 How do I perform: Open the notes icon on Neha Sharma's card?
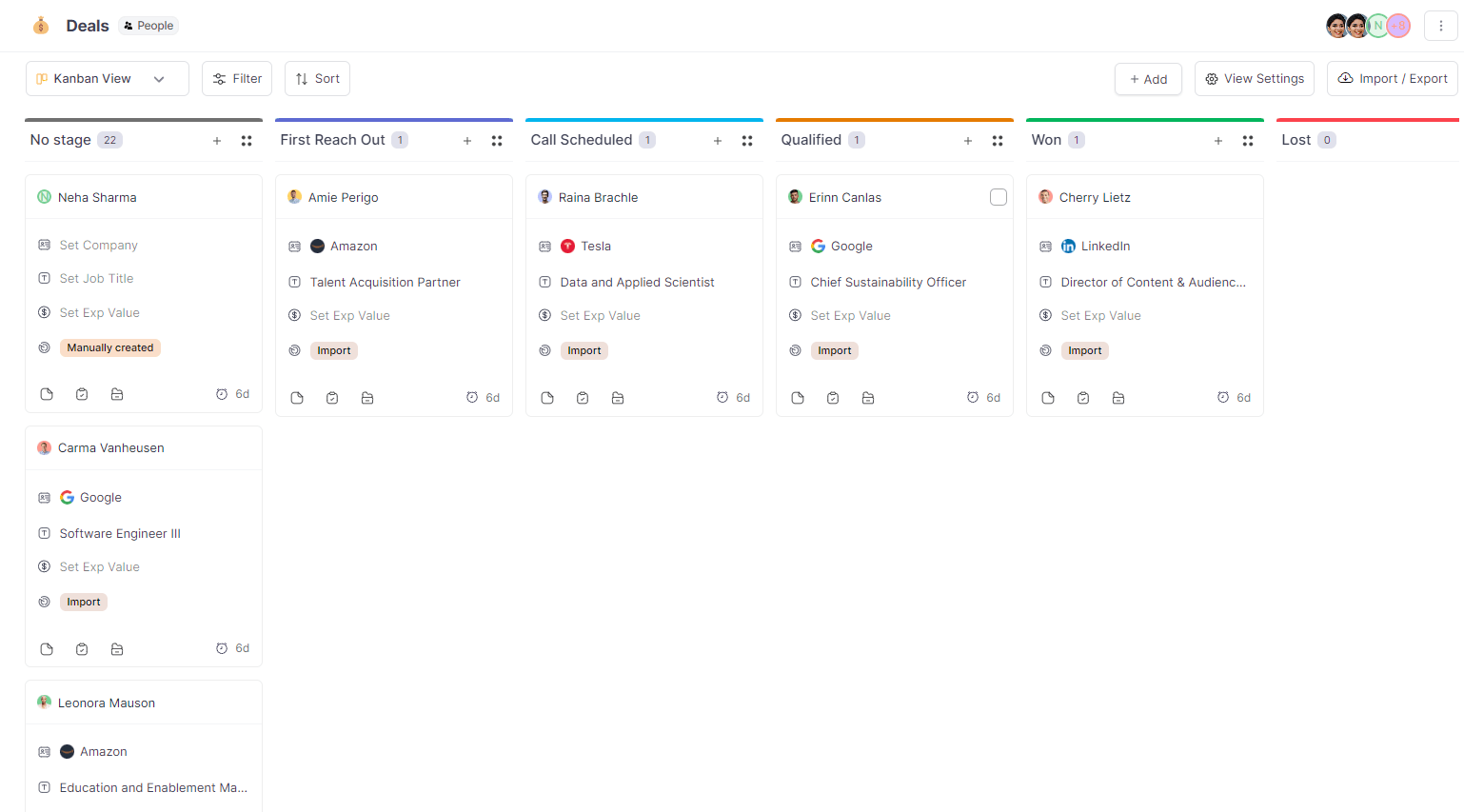(x=47, y=393)
